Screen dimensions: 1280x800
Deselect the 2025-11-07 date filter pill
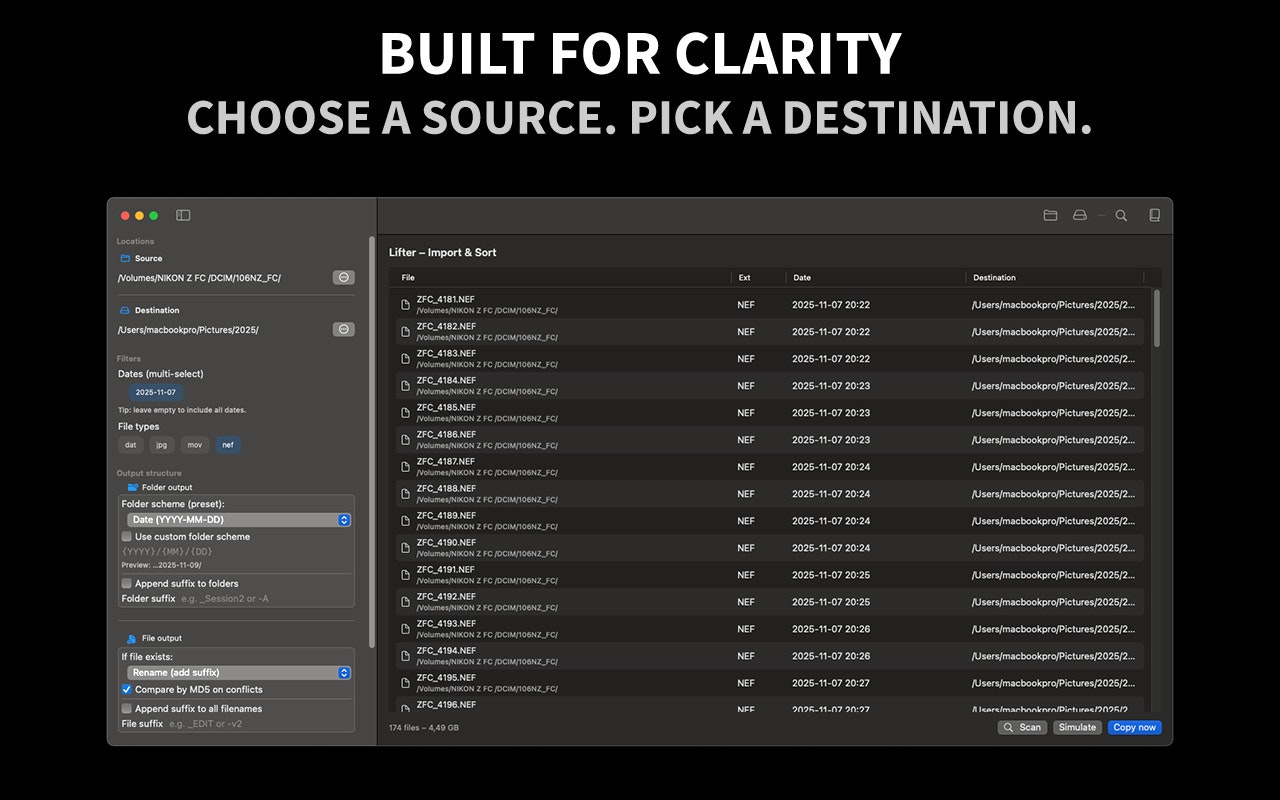point(155,392)
